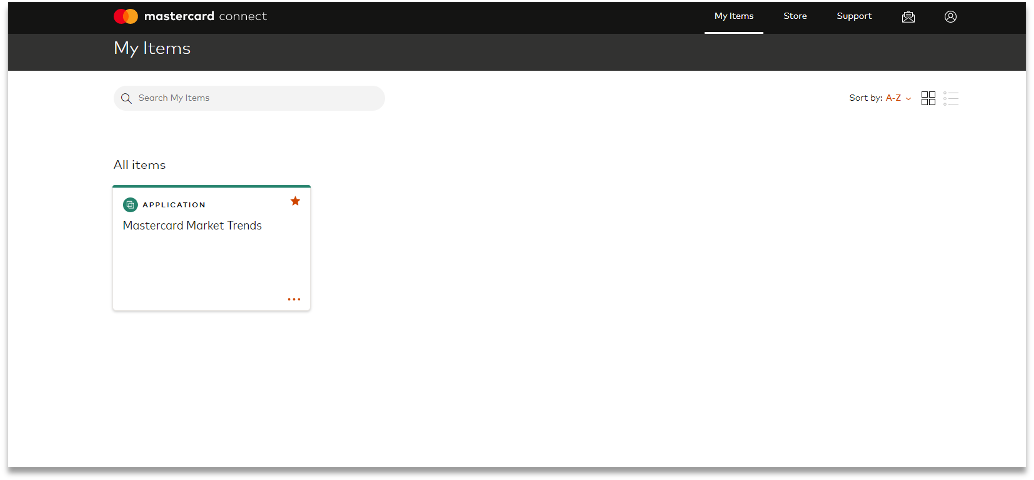Go to the Store tab
1034x480 pixels.
pos(795,16)
